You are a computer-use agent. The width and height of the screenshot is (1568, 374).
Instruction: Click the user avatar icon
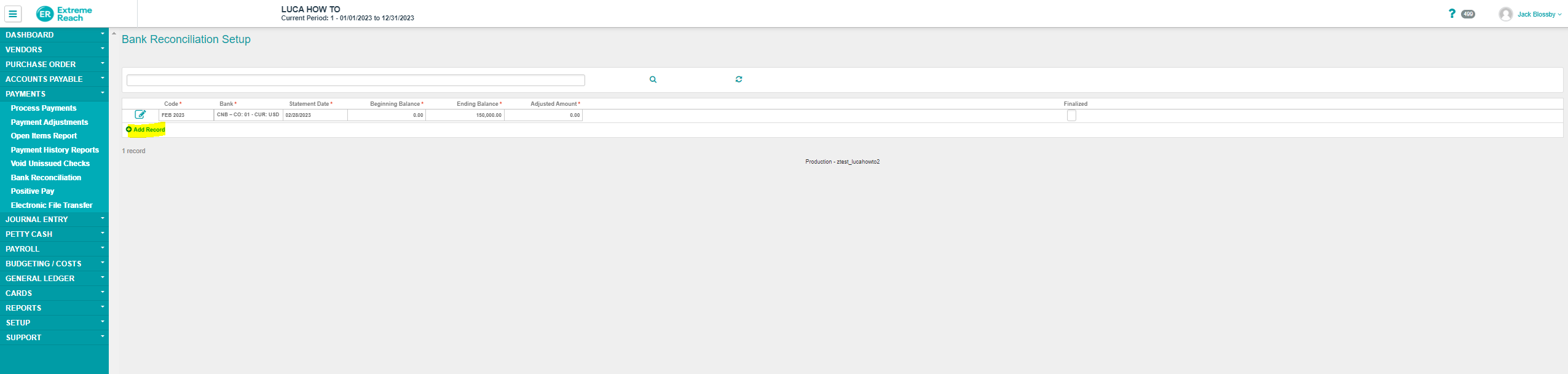[1505, 14]
